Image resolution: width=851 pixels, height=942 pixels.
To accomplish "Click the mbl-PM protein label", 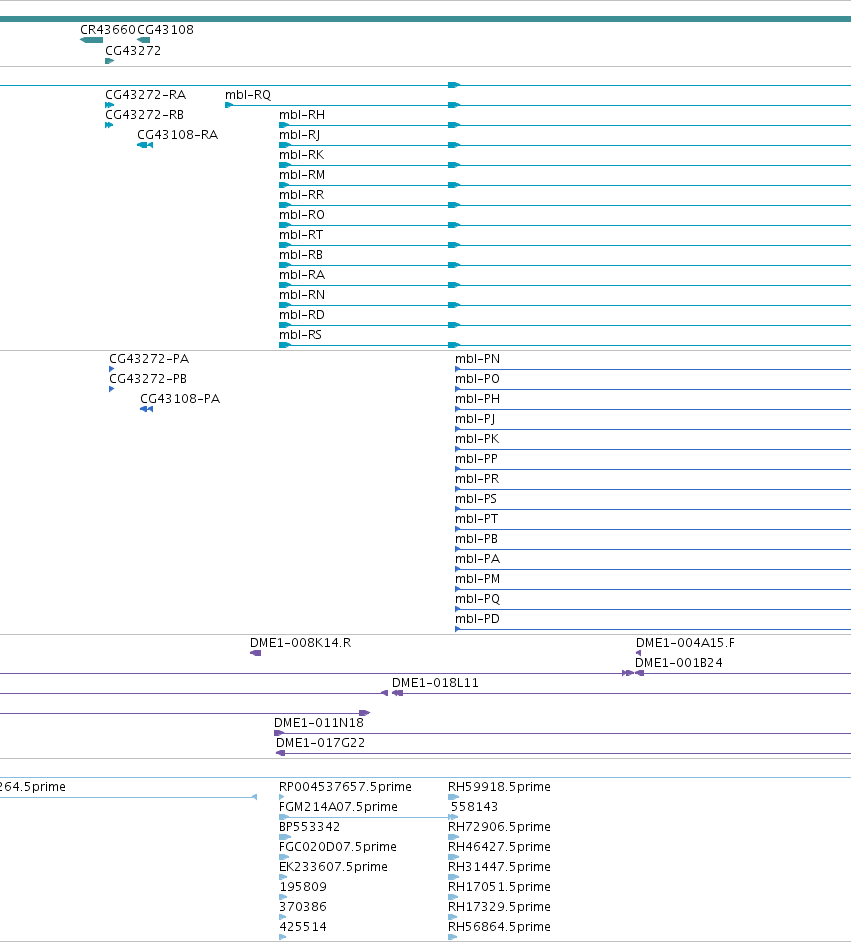I will 477,579.
